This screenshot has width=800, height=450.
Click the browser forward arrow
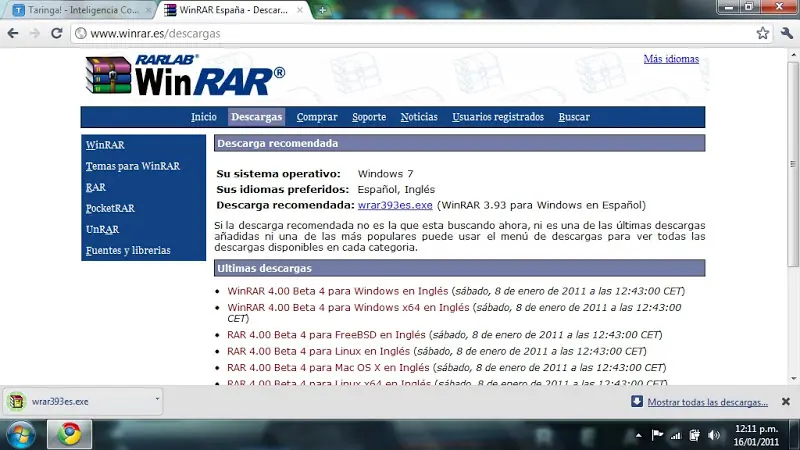(35, 34)
